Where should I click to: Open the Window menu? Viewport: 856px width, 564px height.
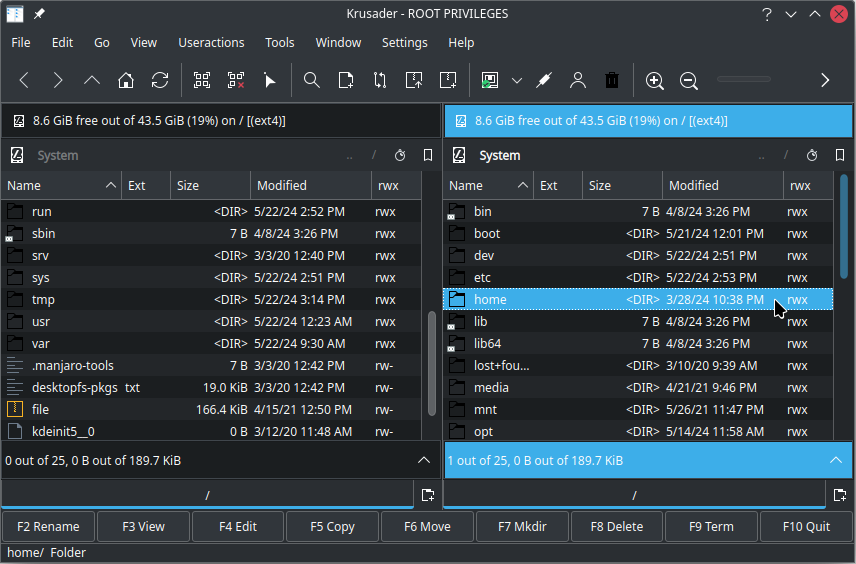(x=338, y=43)
